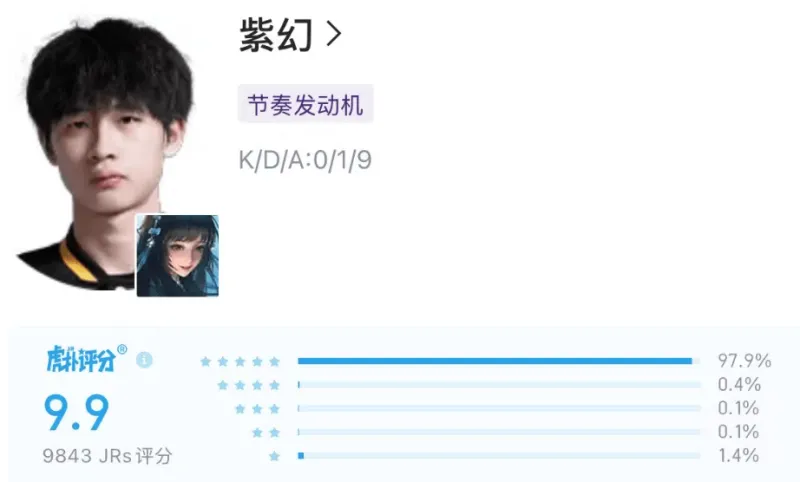The width and height of the screenshot is (800, 482).
Task: Click the 0.4% four-star progress bar
Action: (499, 385)
